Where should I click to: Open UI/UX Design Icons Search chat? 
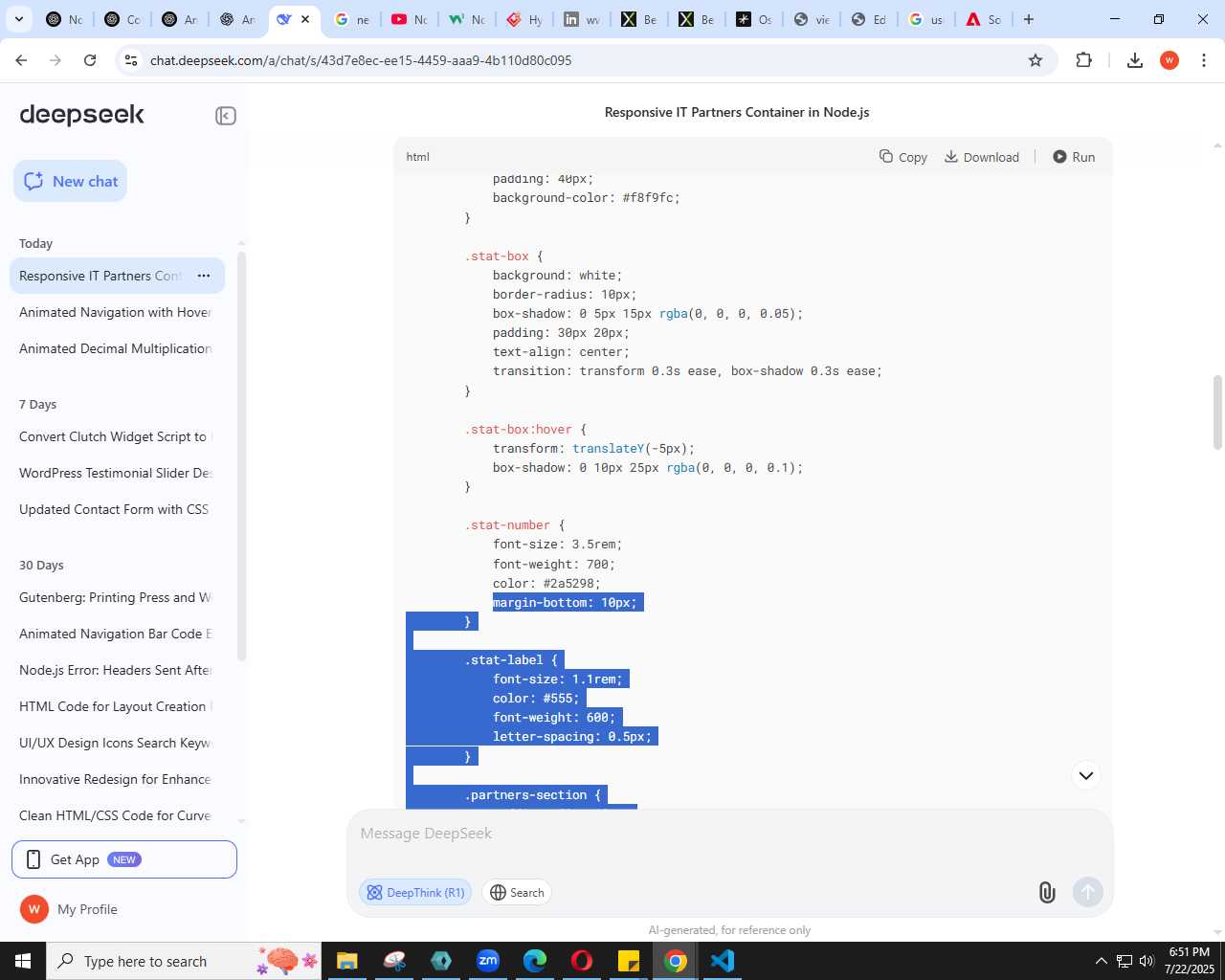[117, 743]
